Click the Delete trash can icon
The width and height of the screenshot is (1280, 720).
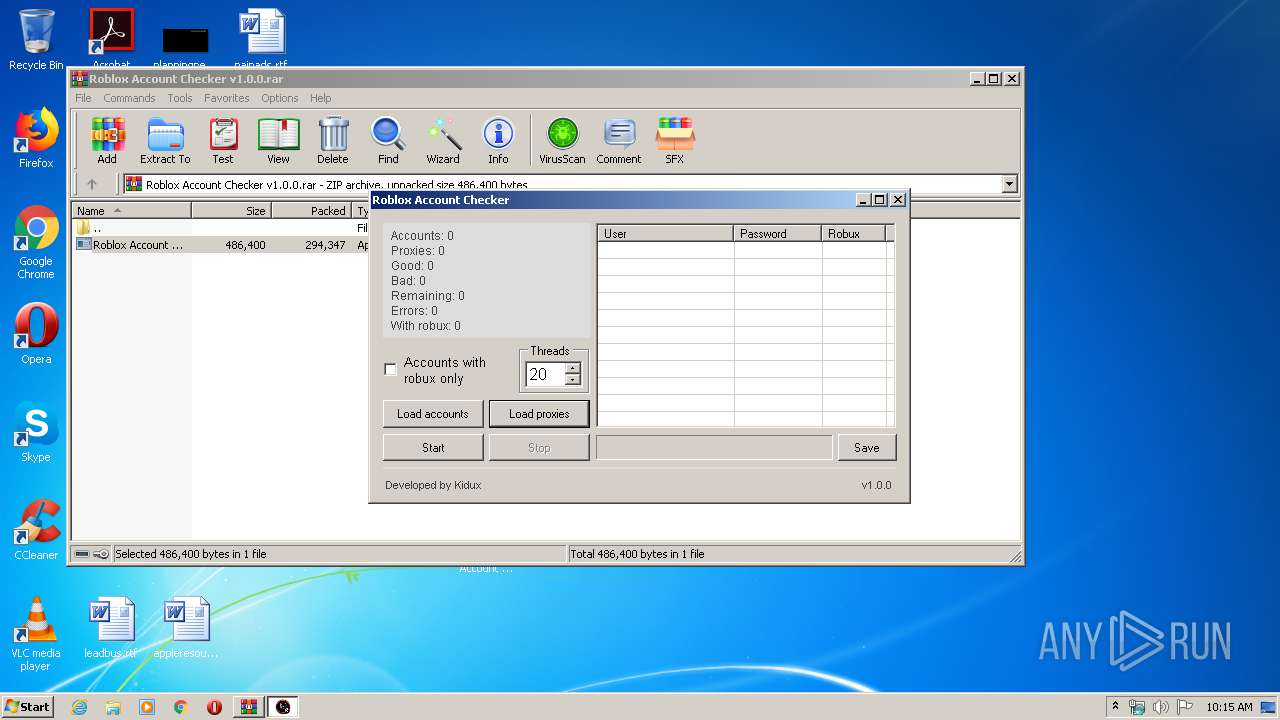coord(333,141)
